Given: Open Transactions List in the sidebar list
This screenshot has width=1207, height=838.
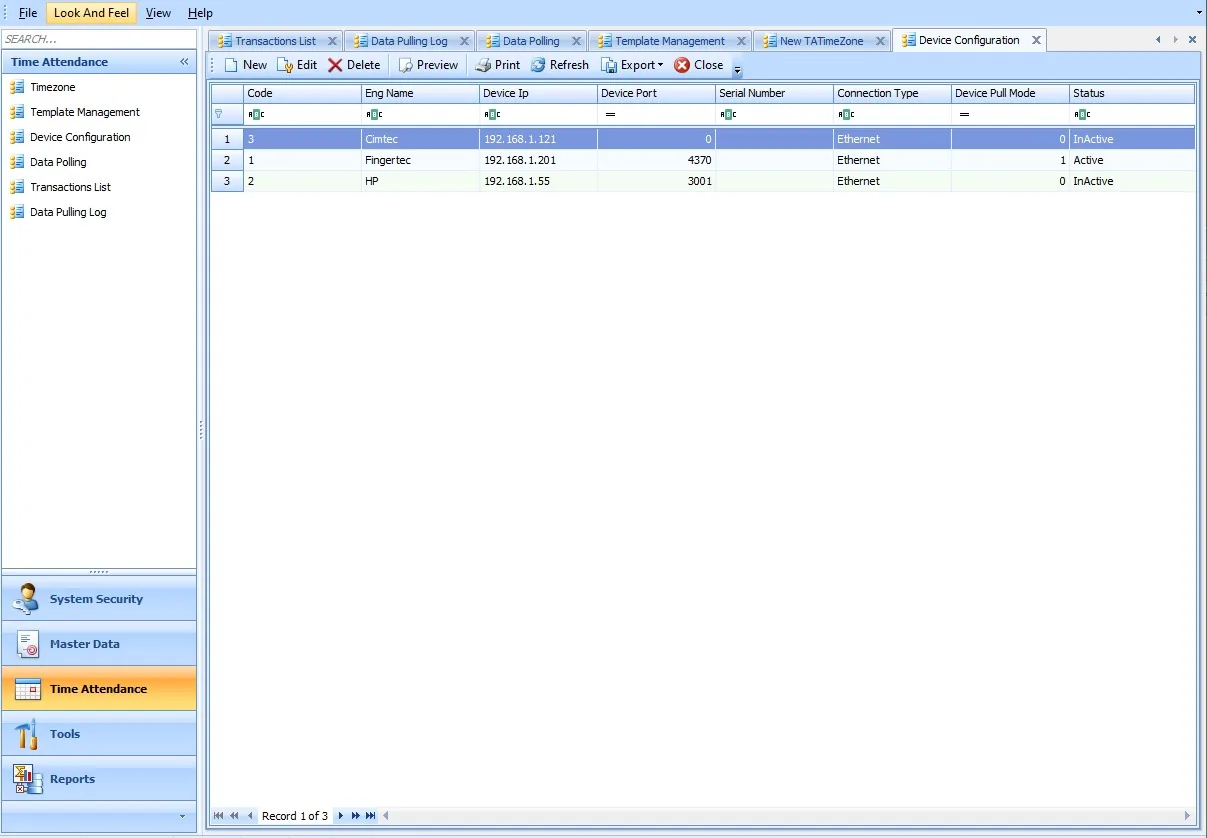Looking at the screenshot, I should point(70,187).
